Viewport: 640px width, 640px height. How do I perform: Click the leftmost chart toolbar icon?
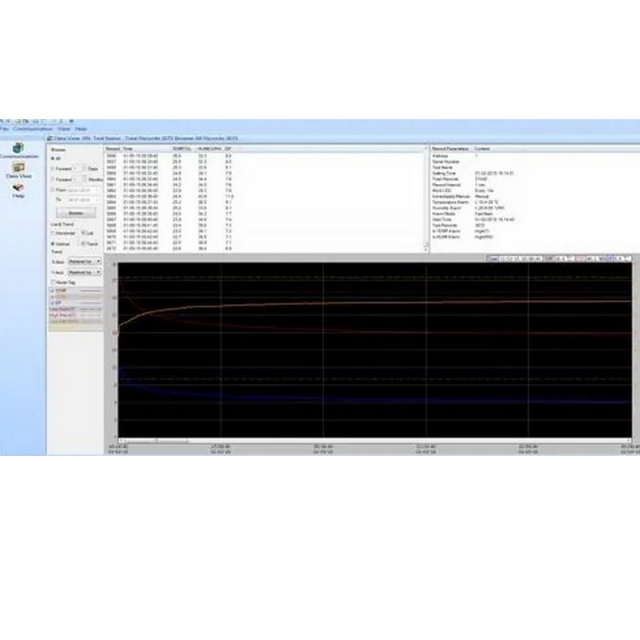[493, 258]
